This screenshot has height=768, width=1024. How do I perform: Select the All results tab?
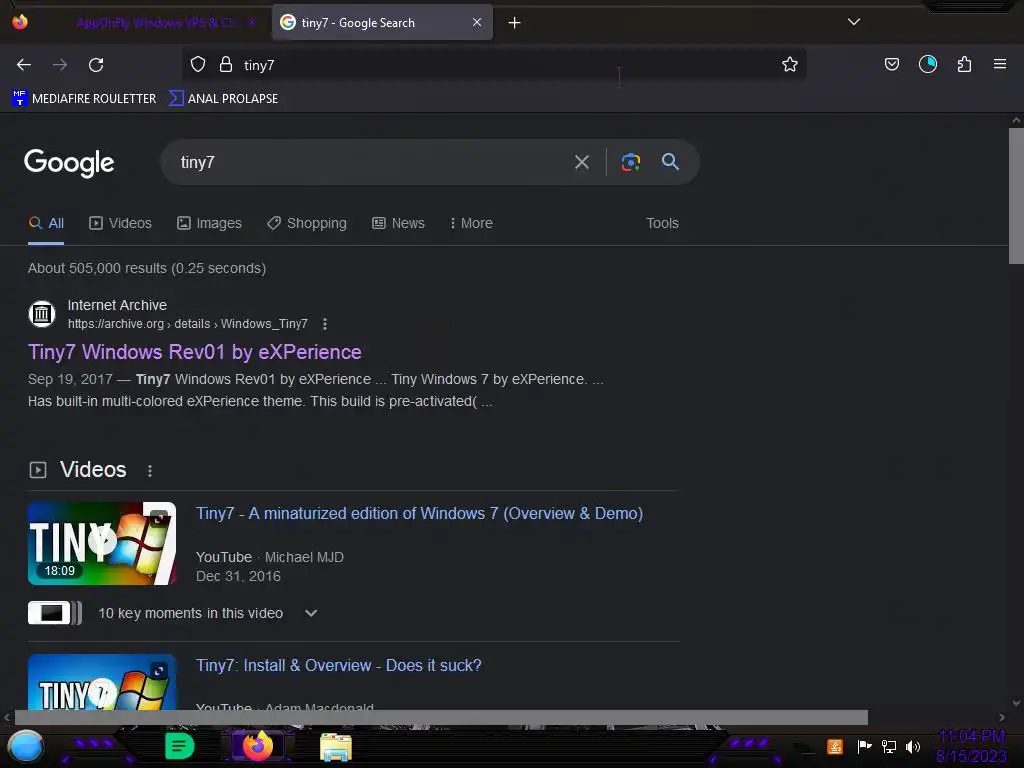(x=46, y=223)
